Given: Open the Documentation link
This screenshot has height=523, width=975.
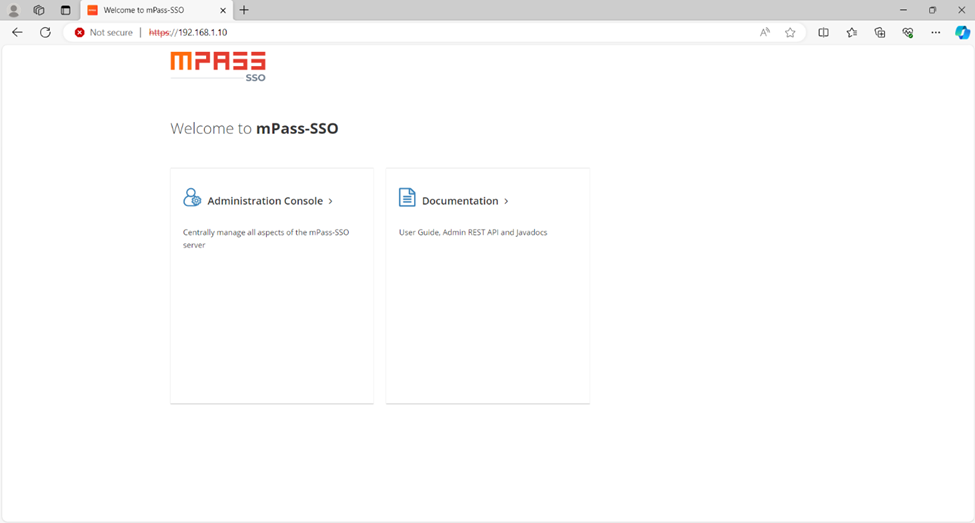Looking at the screenshot, I should [x=460, y=201].
